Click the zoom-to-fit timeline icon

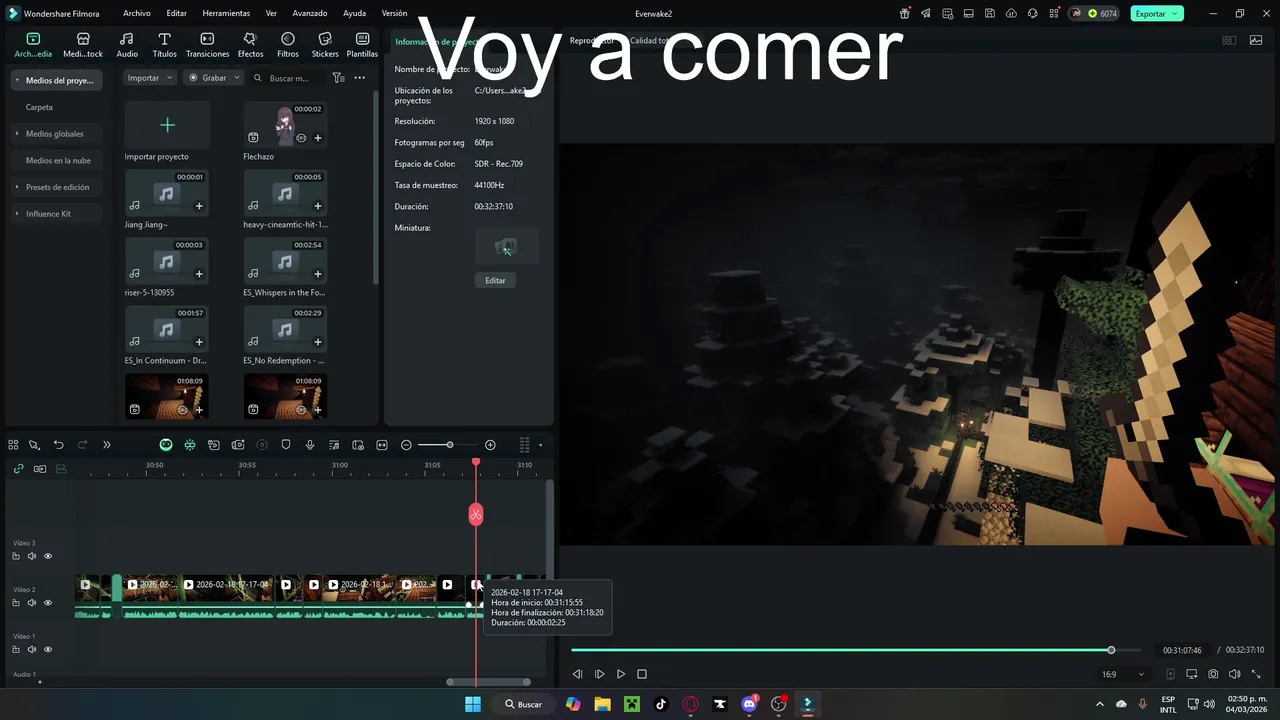382,445
